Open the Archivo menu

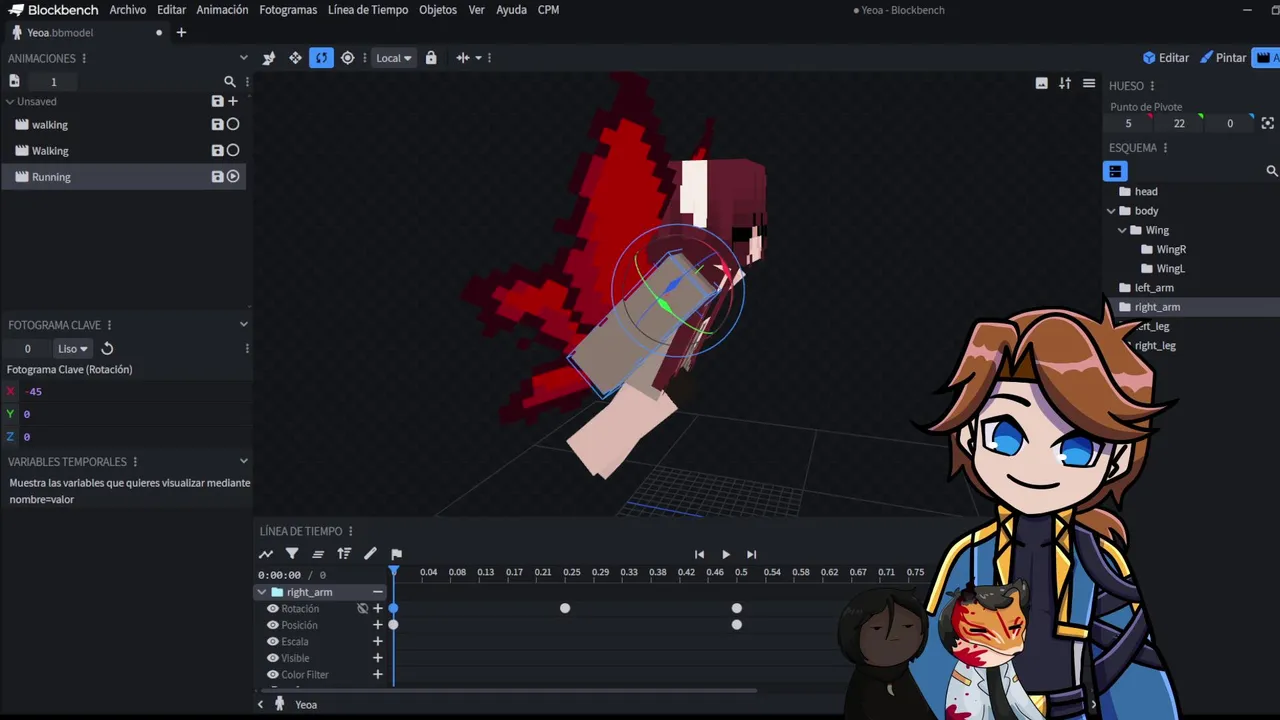(127, 10)
